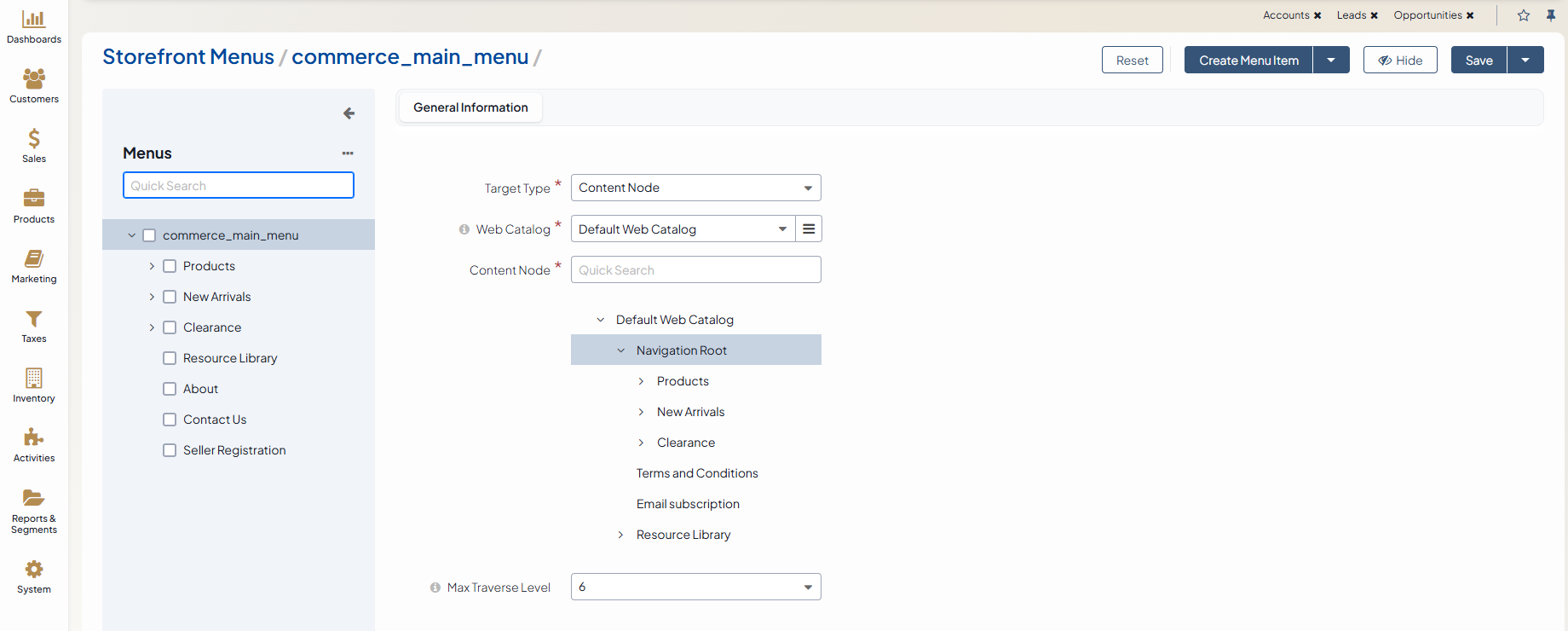Open the Marketing section icon
Image resolution: width=1568 pixels, height=631 pixels.
[33, 259]
